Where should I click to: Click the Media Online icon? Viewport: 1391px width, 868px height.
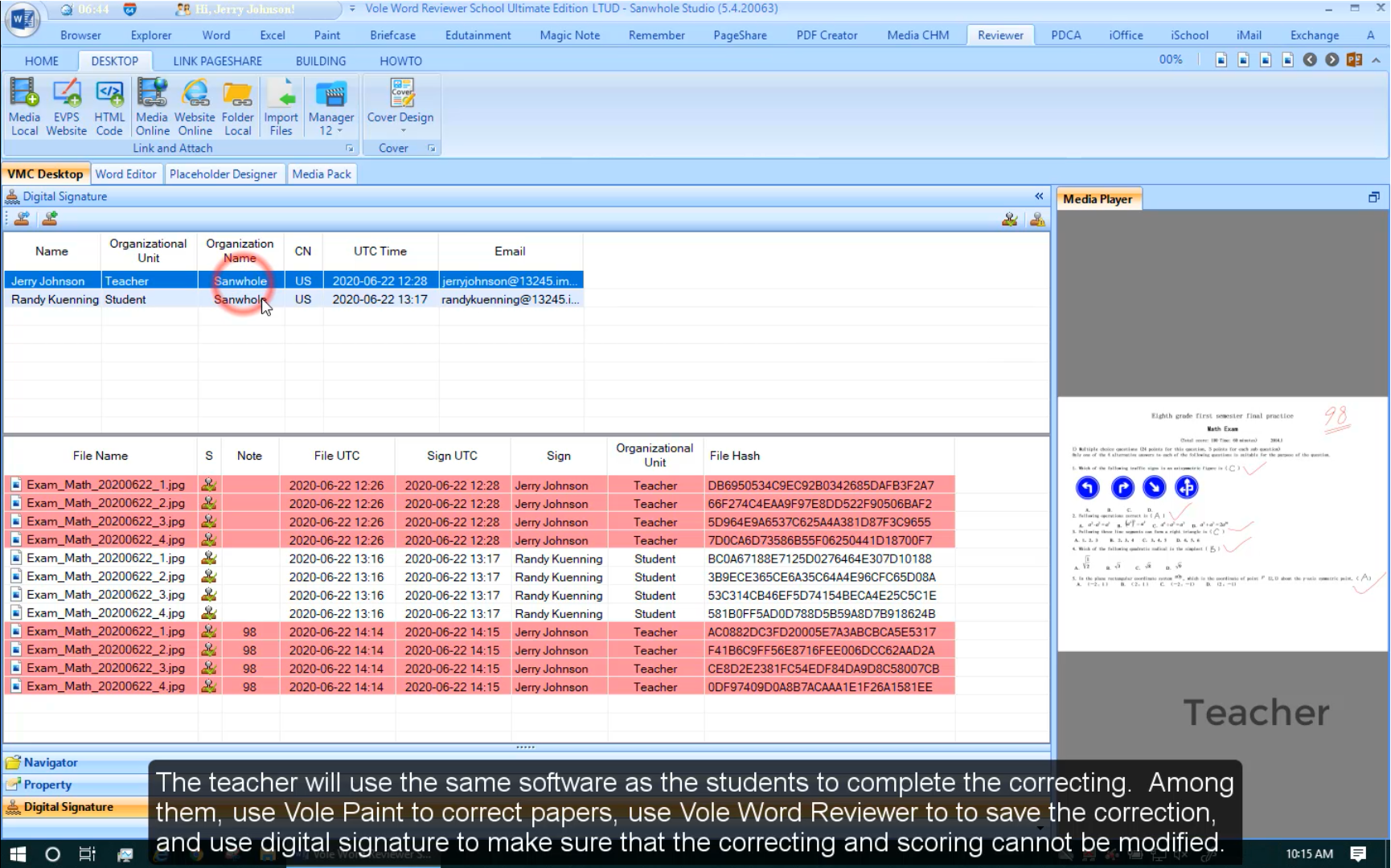152,108
